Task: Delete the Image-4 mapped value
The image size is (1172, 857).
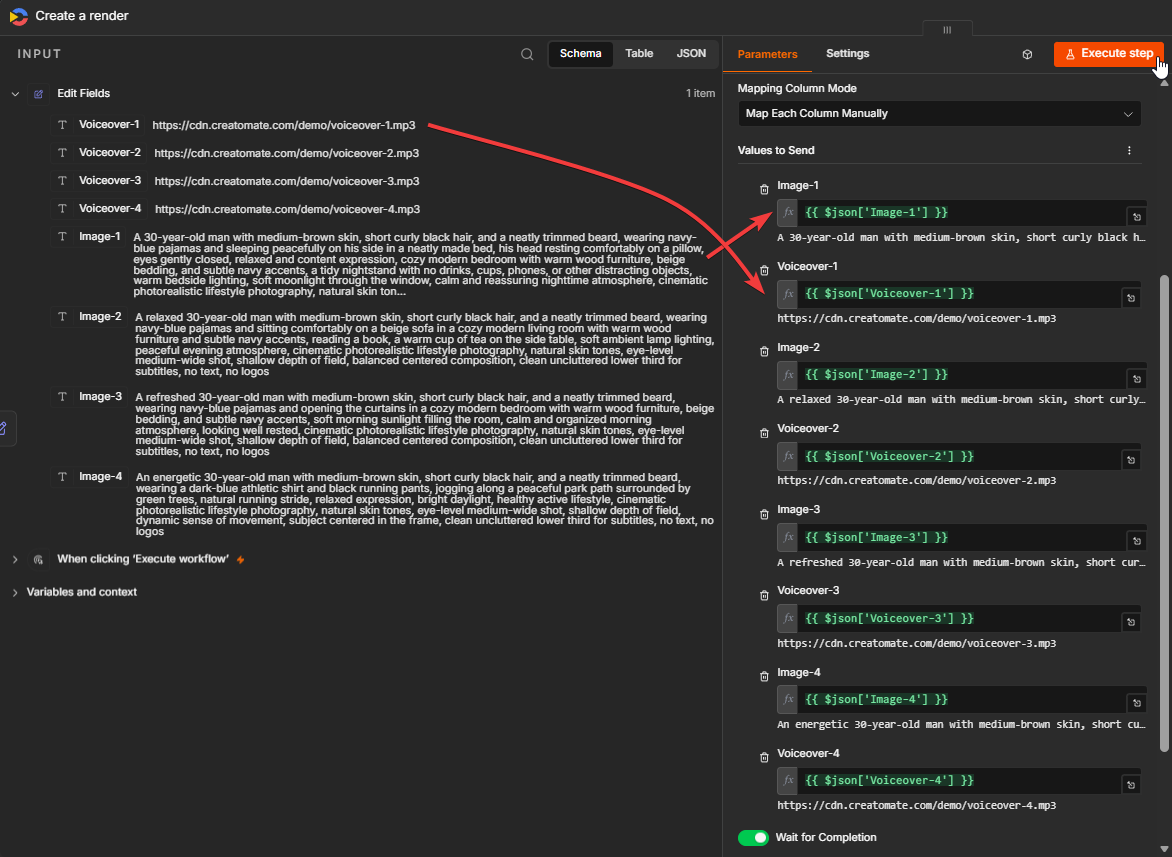Action: [x=764, y=677]
